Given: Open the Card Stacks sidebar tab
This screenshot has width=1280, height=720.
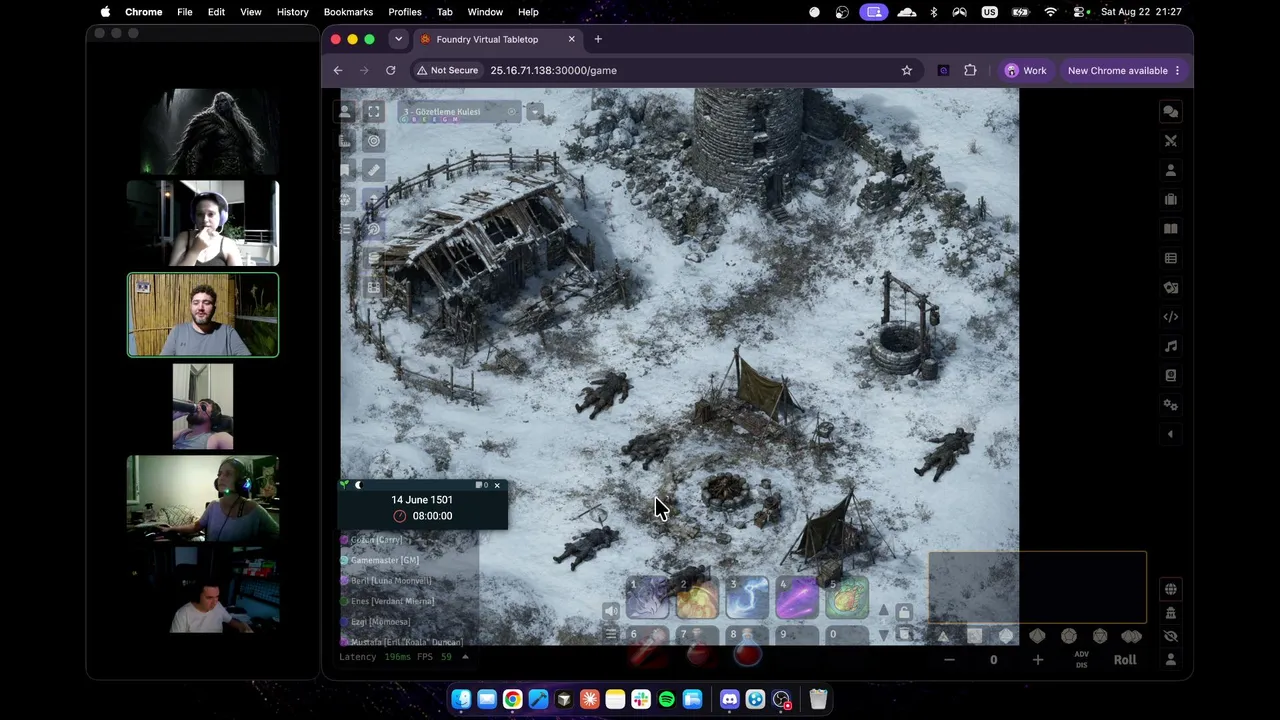Looking at the screenshot, I should pyautogui.click(x=1170, y=288).
